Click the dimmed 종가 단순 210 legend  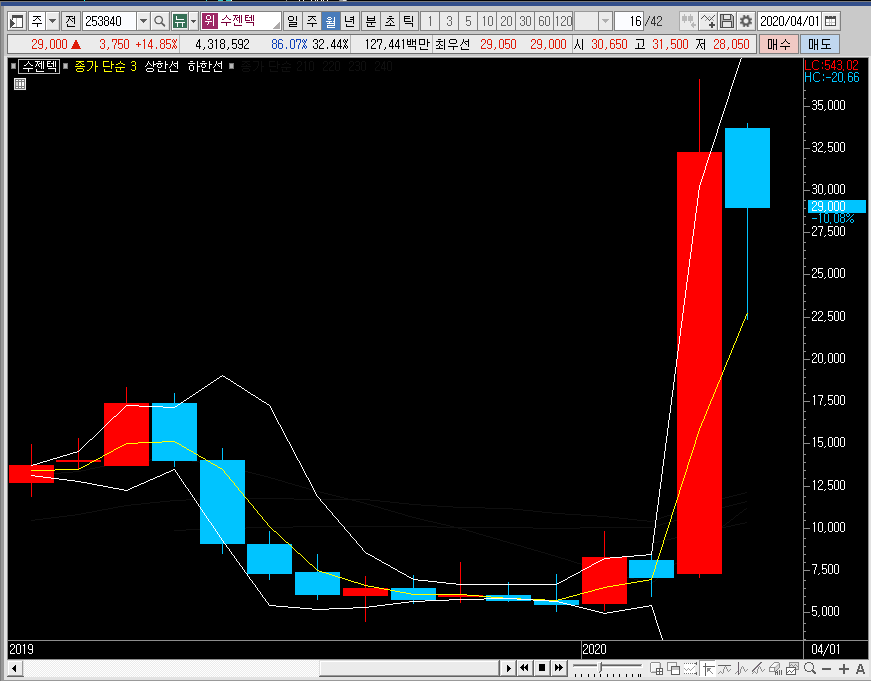[278, 67]
